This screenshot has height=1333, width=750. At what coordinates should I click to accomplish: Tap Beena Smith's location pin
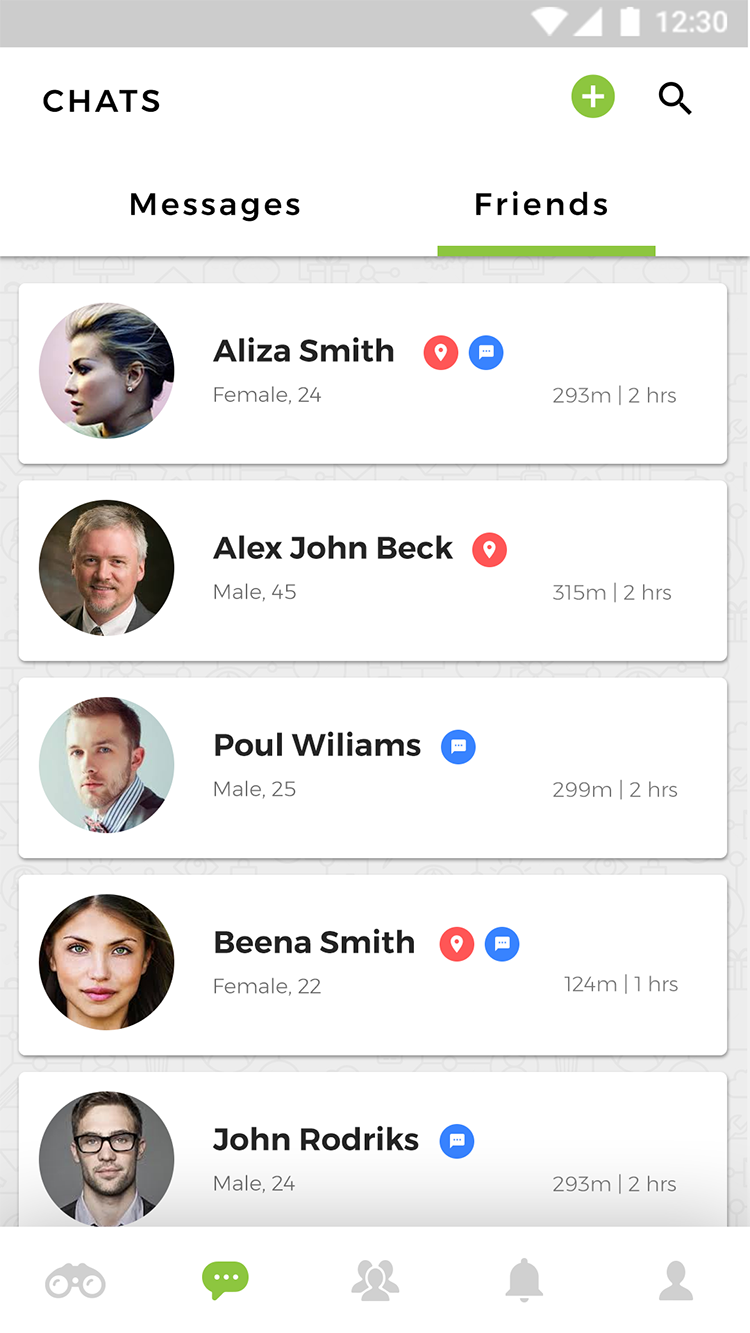pos(456,943)
